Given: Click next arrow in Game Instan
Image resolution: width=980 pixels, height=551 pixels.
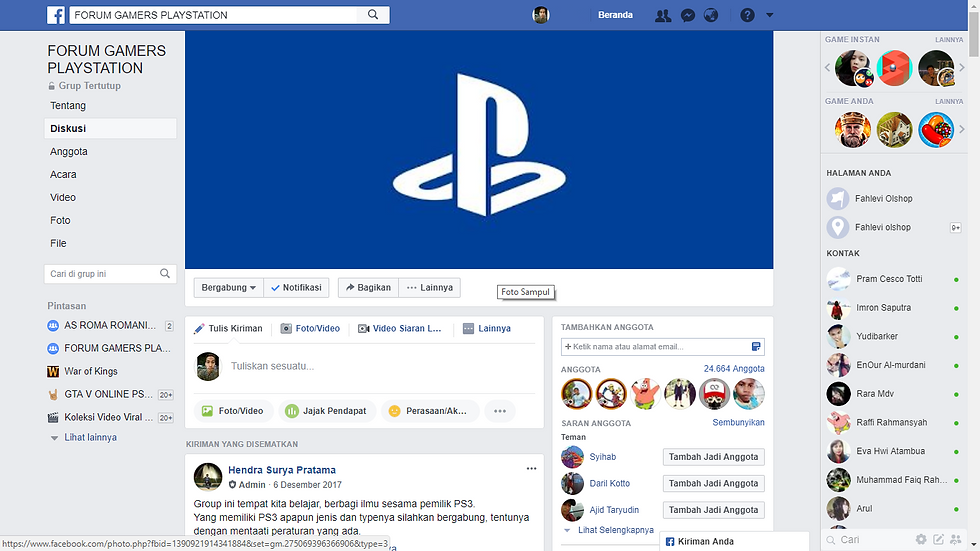Looking at the screenshot, I should [962, 67].
